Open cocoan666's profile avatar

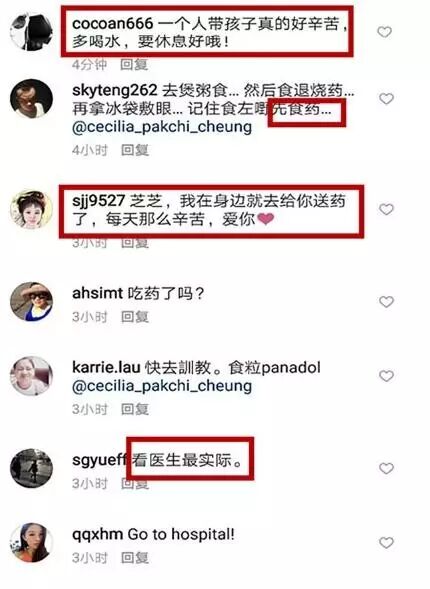tap(31, 32)
